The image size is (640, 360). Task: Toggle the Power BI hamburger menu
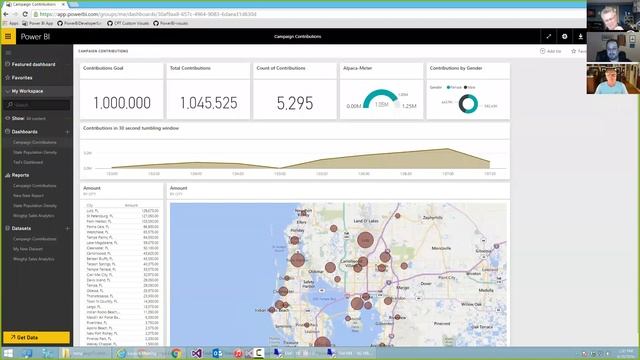(x=8, y=36)
